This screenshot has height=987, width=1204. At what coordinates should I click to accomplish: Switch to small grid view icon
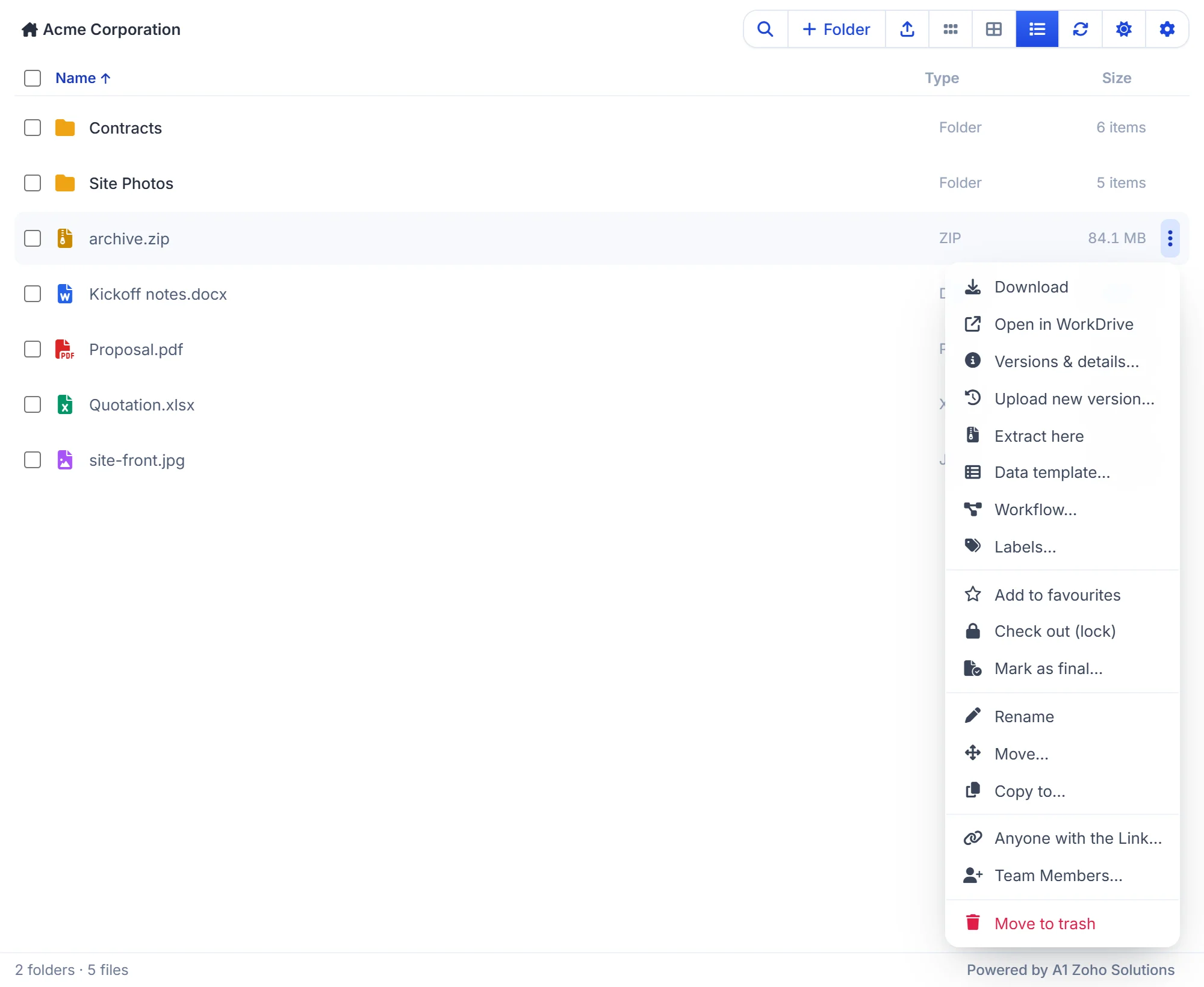point(951,29)
